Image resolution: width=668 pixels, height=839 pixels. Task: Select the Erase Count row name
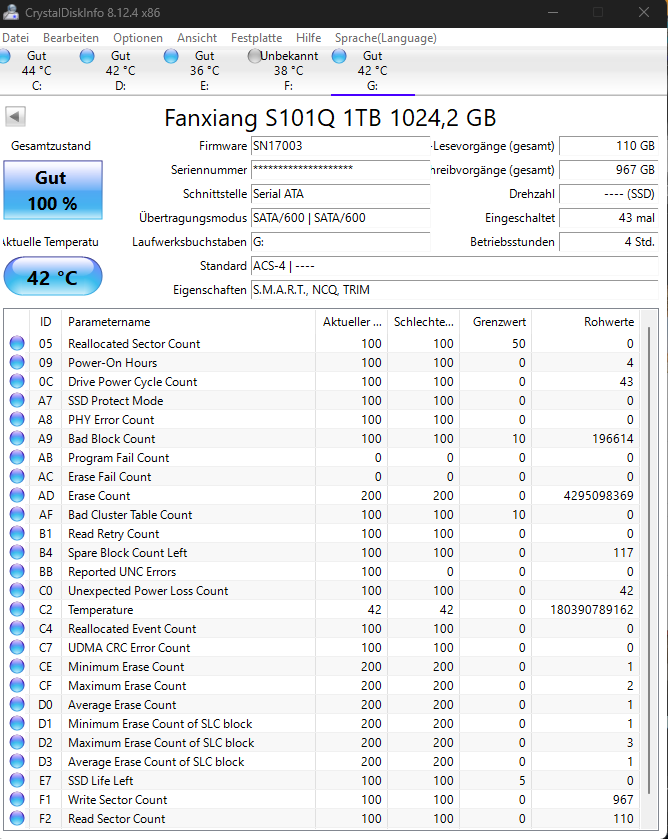pos(99,495)
